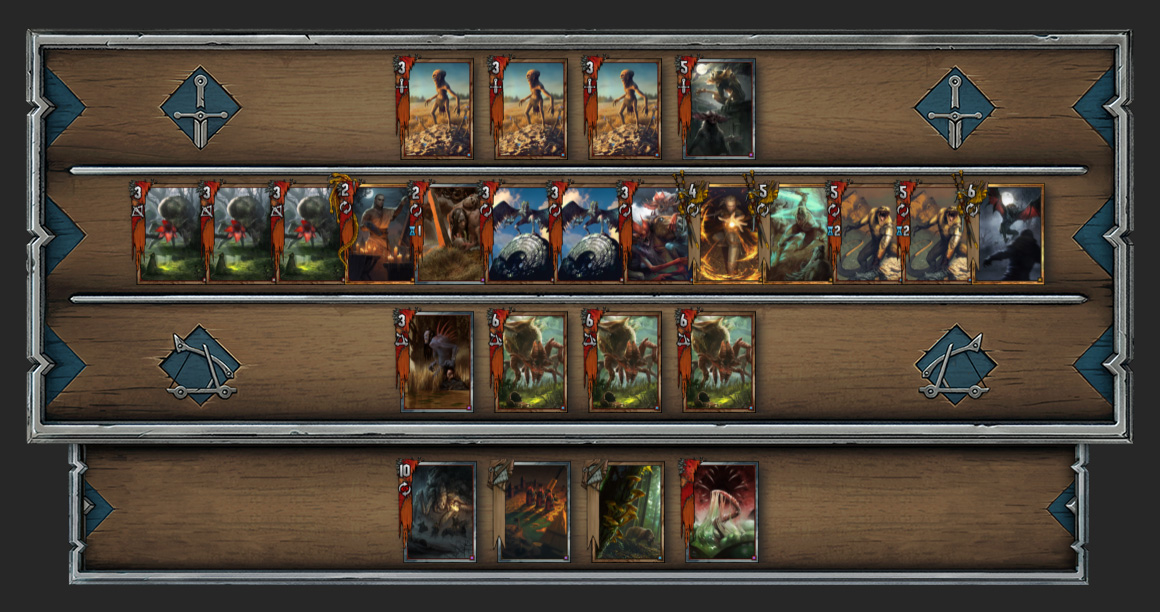The image size is (1160, 612).
Task: Click the left blue arrow of the bottom tray
Action: 98,508
